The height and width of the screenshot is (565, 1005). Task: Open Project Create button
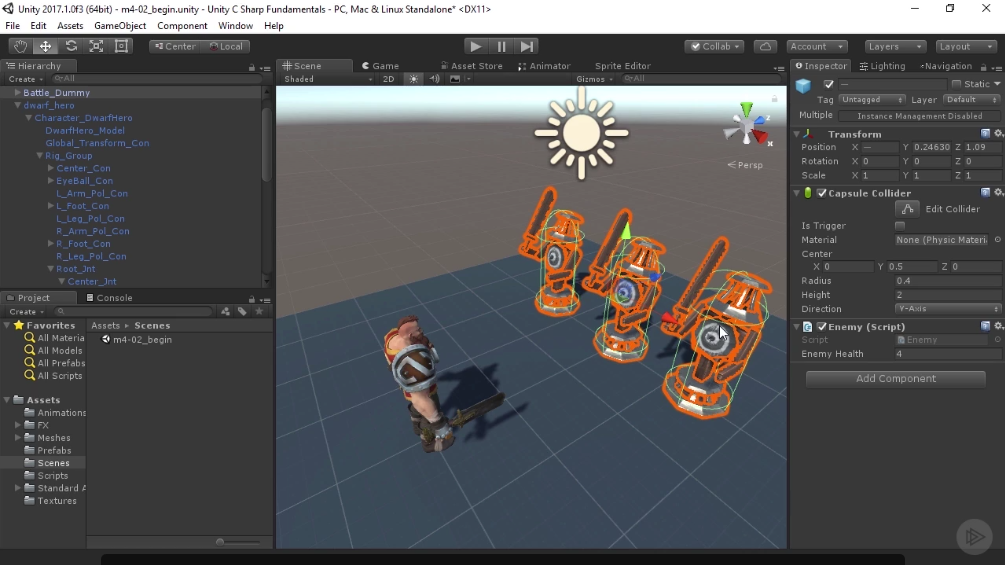(x=26, y=311)
